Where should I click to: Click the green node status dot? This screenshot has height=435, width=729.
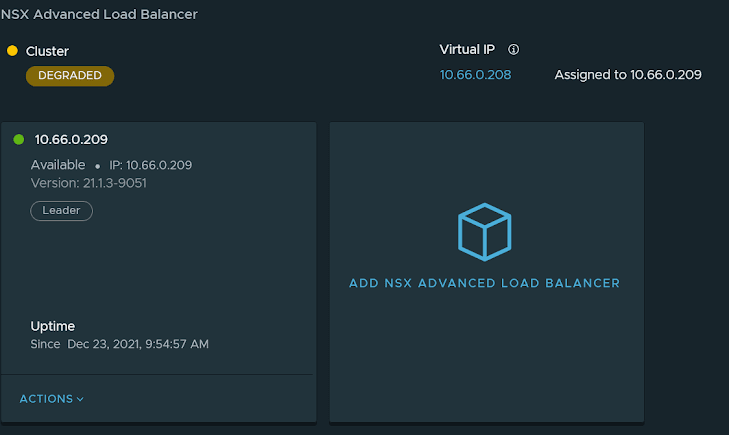[x=19, y=139]
